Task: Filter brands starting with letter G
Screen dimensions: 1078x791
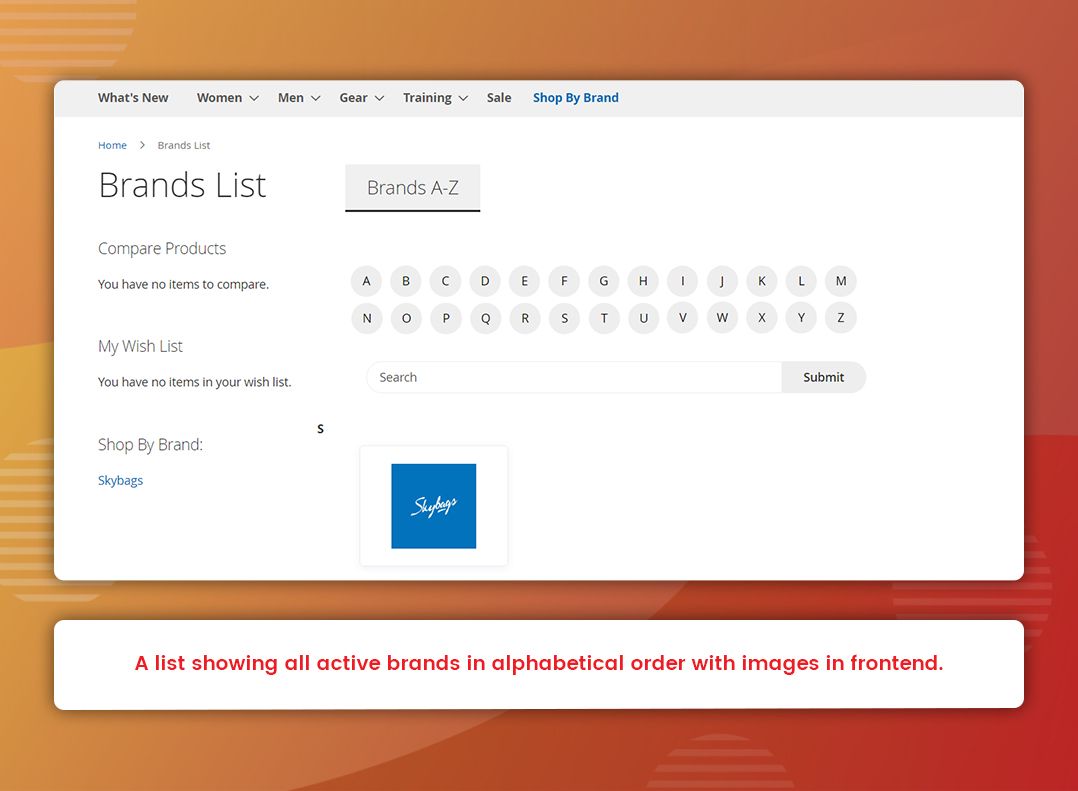Action: [x=604, y=281]
